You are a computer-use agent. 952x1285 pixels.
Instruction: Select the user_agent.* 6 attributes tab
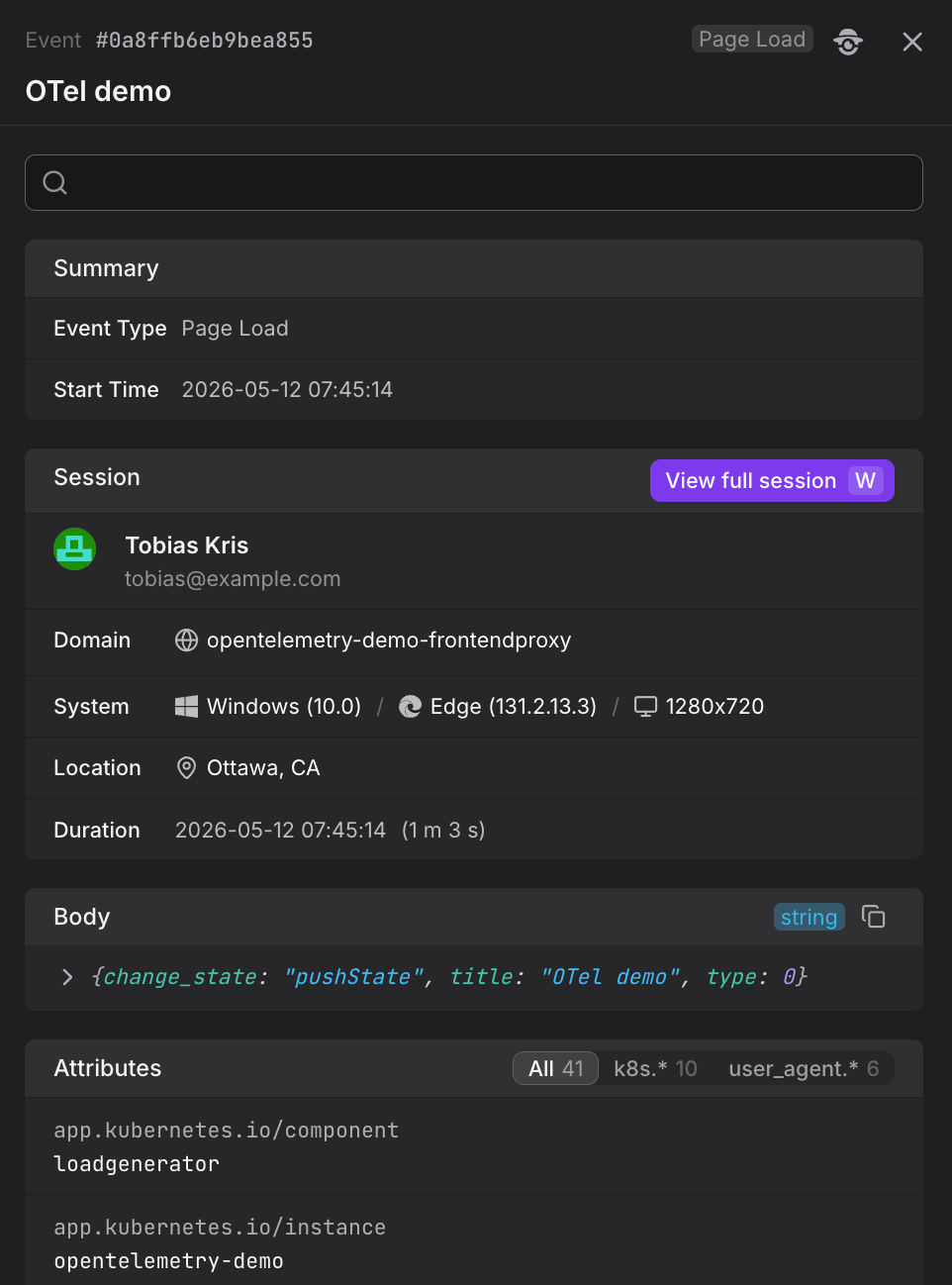pyautogui.click(x=804, y=1068)
